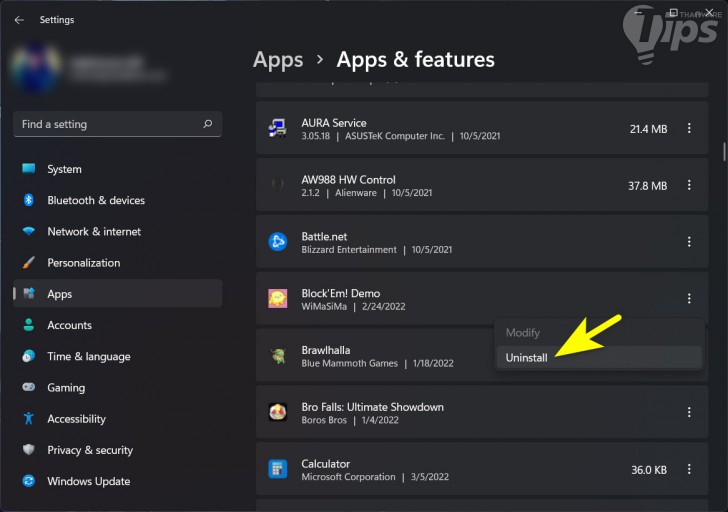
Task: Open more options for Calculator
Action: (x=689, y=469)
